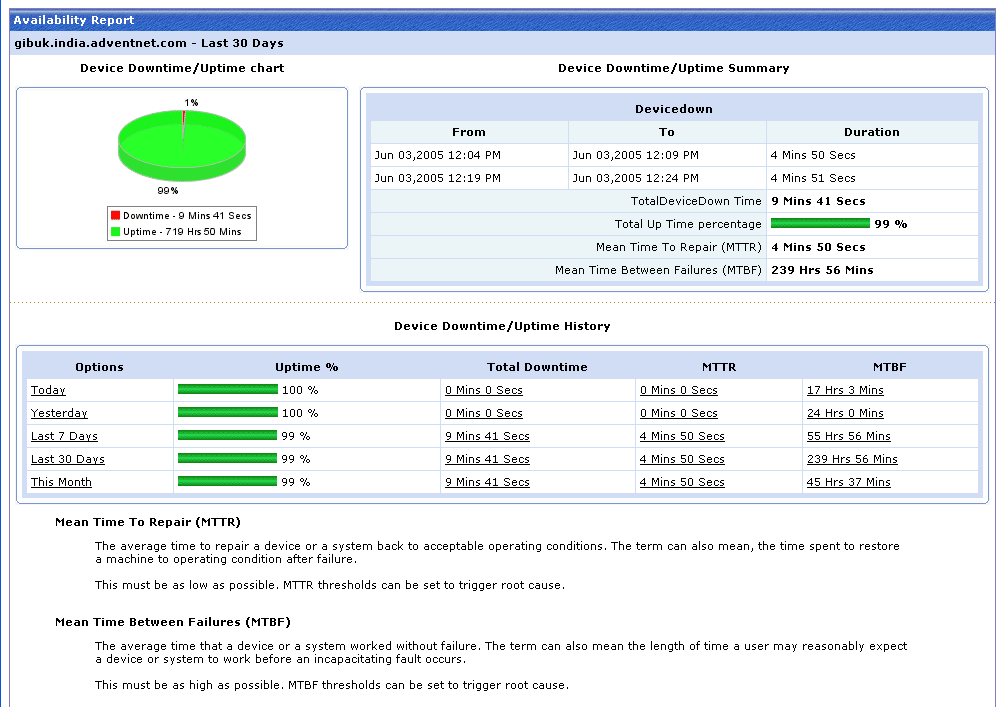
Task: Click the Uptime % column header
Action: click(306, 367)
